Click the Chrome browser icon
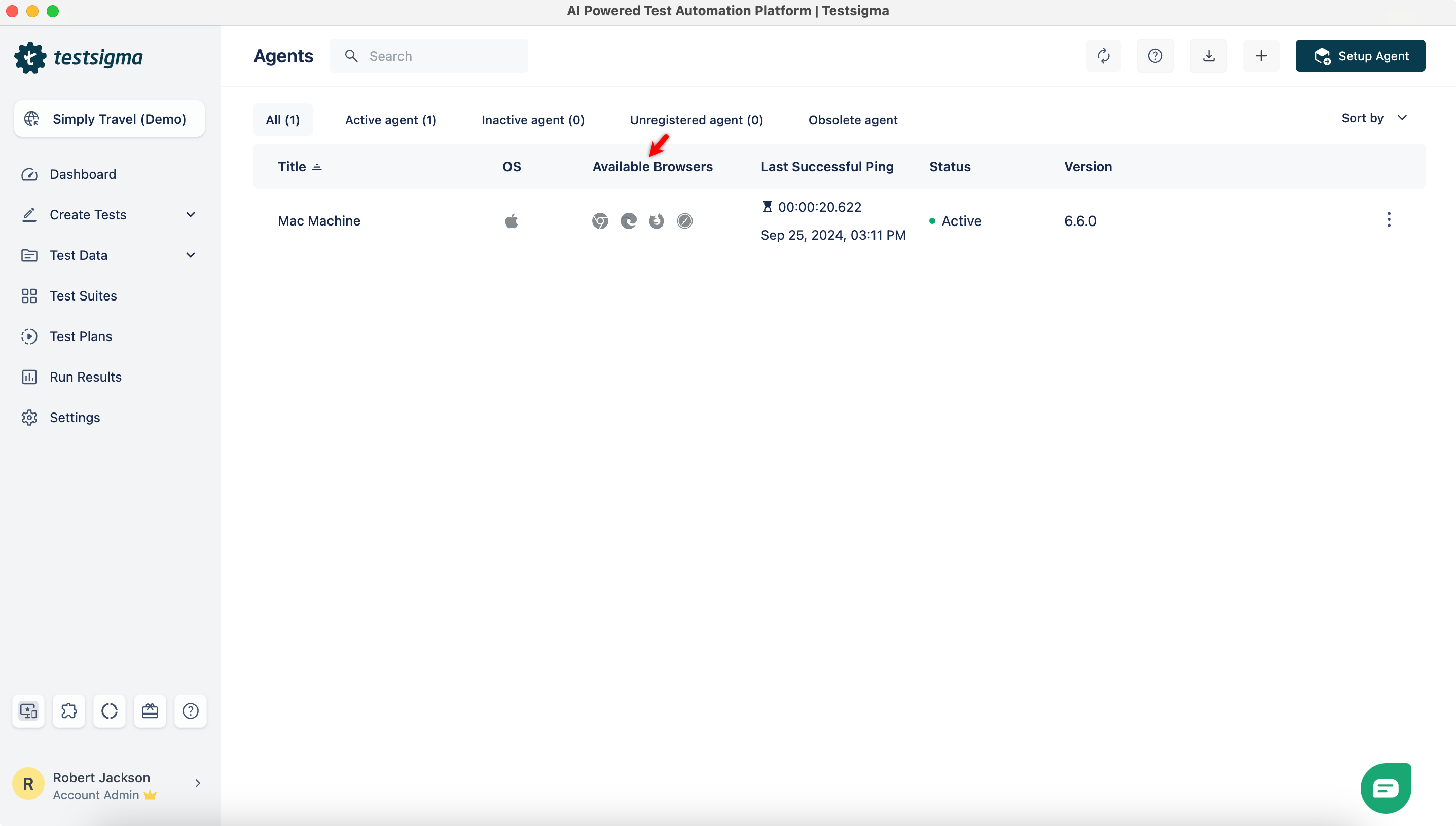1456x826 pixels. click(x=600, y=220)
